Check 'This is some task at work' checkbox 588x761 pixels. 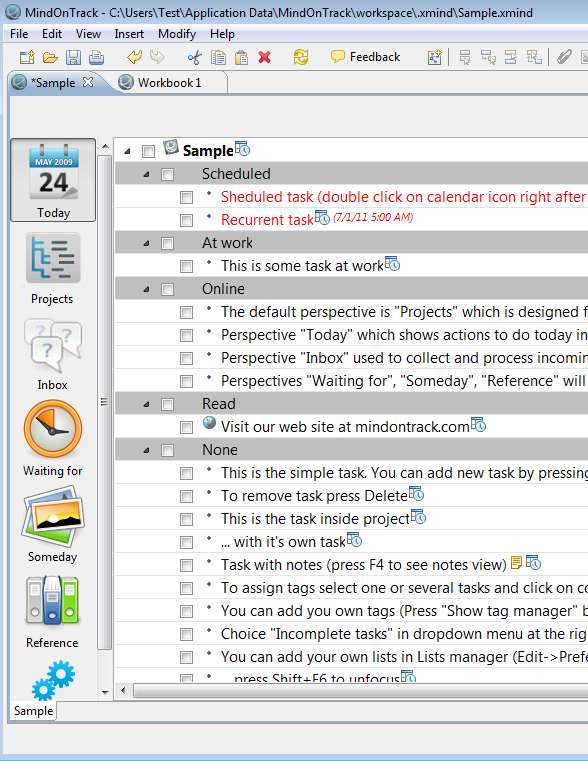[186, 266]
